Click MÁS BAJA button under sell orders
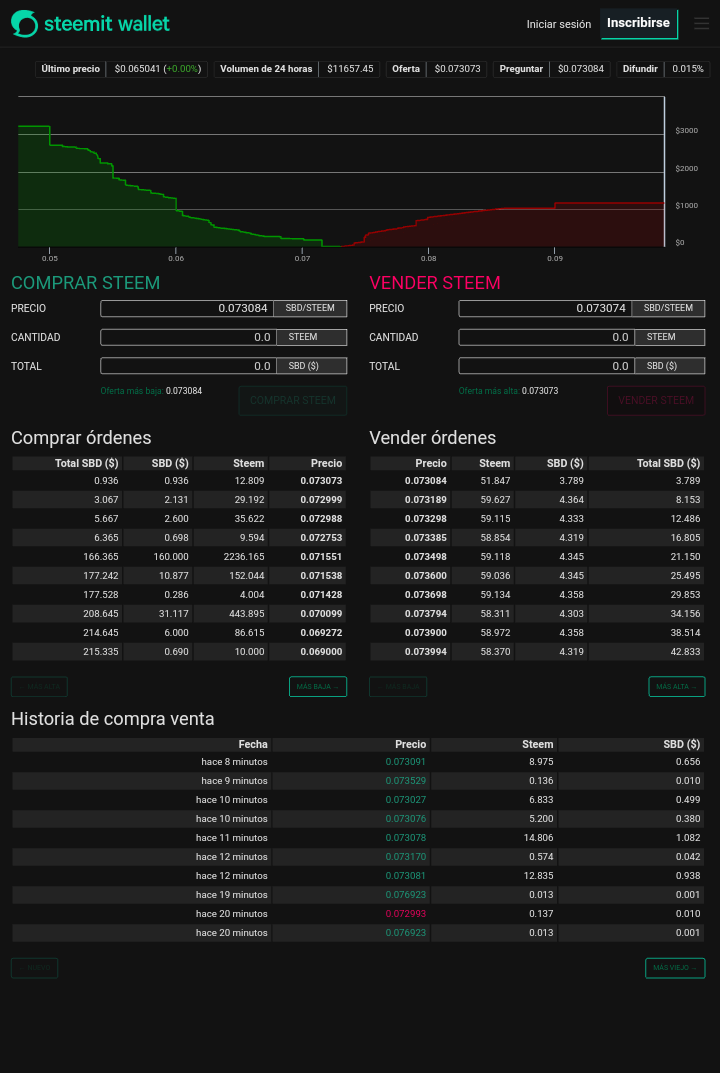 pos(398,686)
